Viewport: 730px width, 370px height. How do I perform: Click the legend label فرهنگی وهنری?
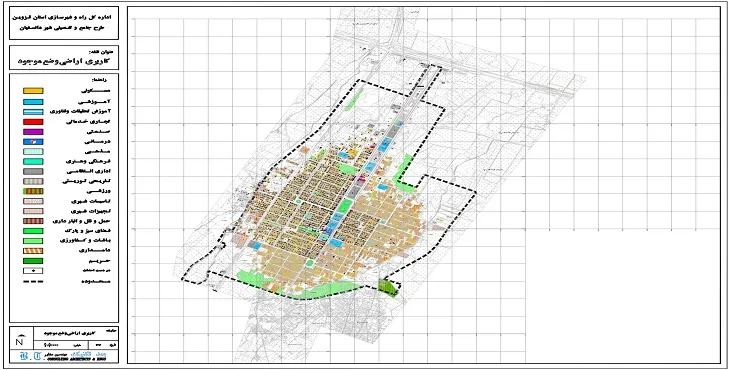point(88,161)
